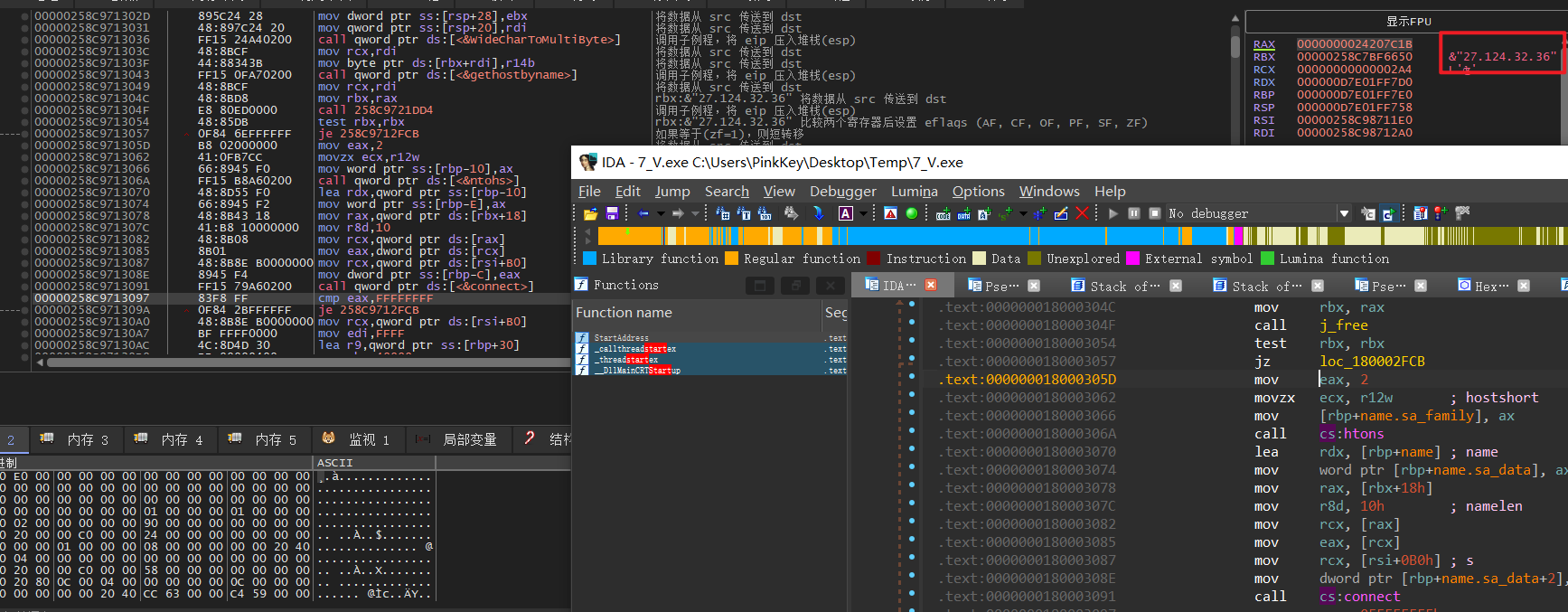This screenshot has width=1568, height=612.
Task: Select __DllMainCRTStartup in the Functions list
Action: click(710, 371)
